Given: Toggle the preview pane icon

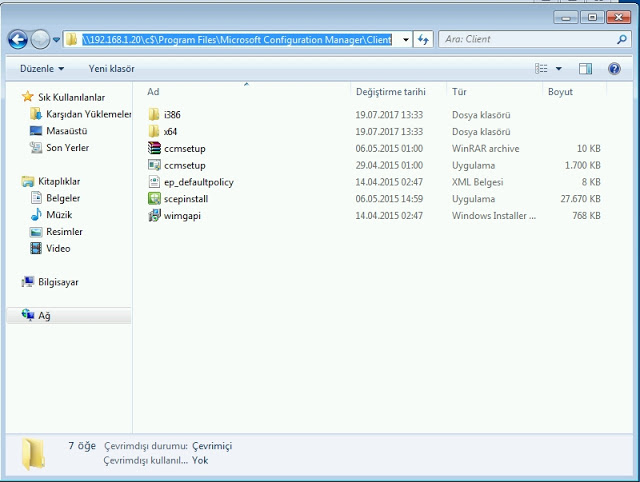Looking at the screenshot, I should click(x=586, y=68).
